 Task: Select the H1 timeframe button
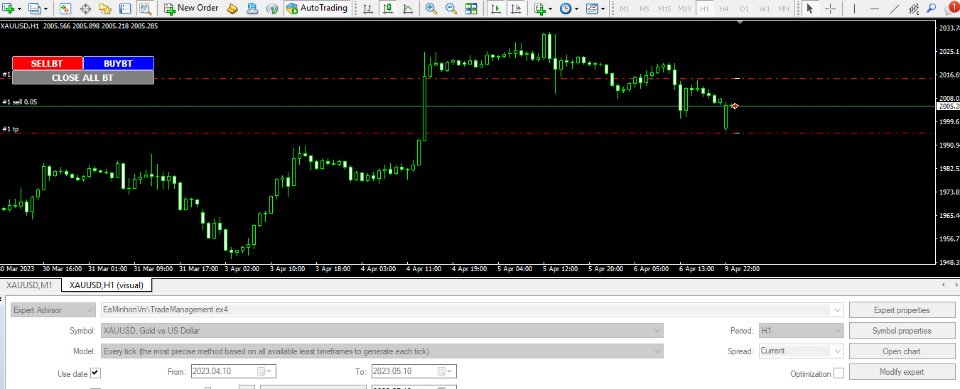click(x=705, y=9)
